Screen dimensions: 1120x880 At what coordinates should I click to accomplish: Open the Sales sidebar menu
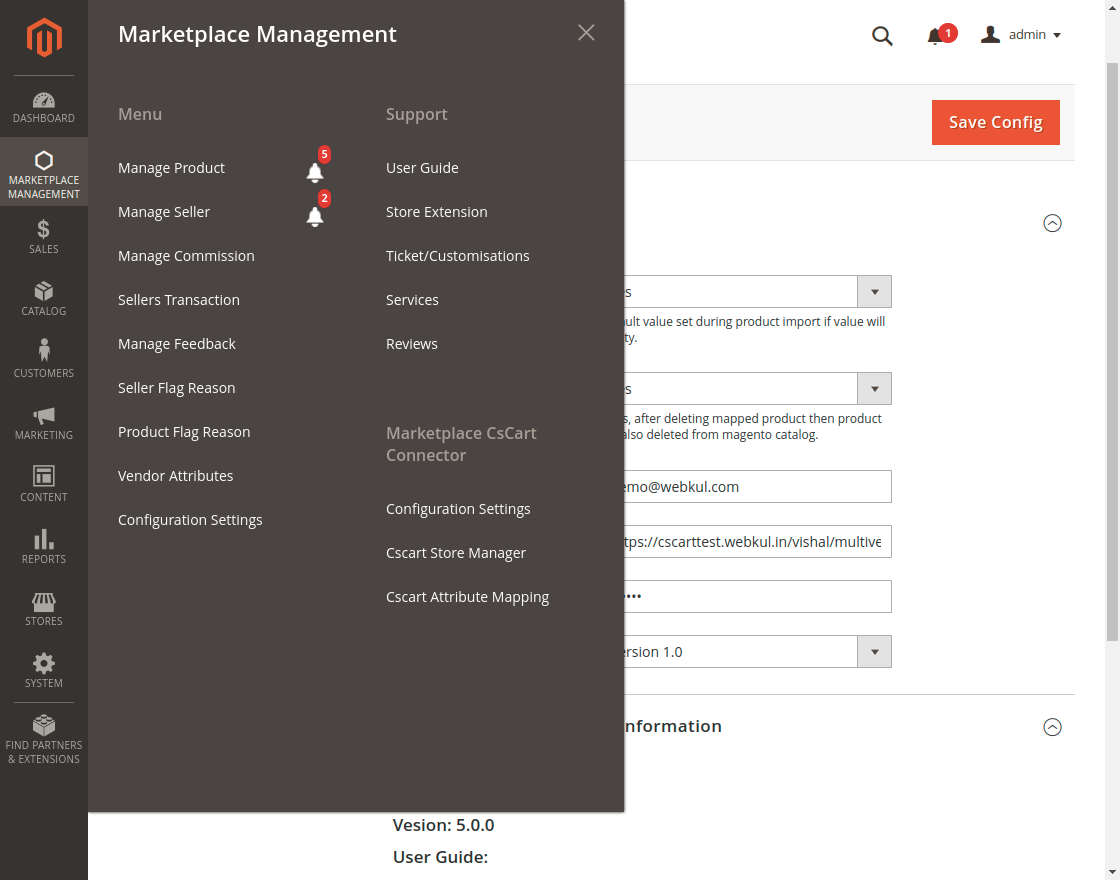pyautogui.click(x=44, y=236)
